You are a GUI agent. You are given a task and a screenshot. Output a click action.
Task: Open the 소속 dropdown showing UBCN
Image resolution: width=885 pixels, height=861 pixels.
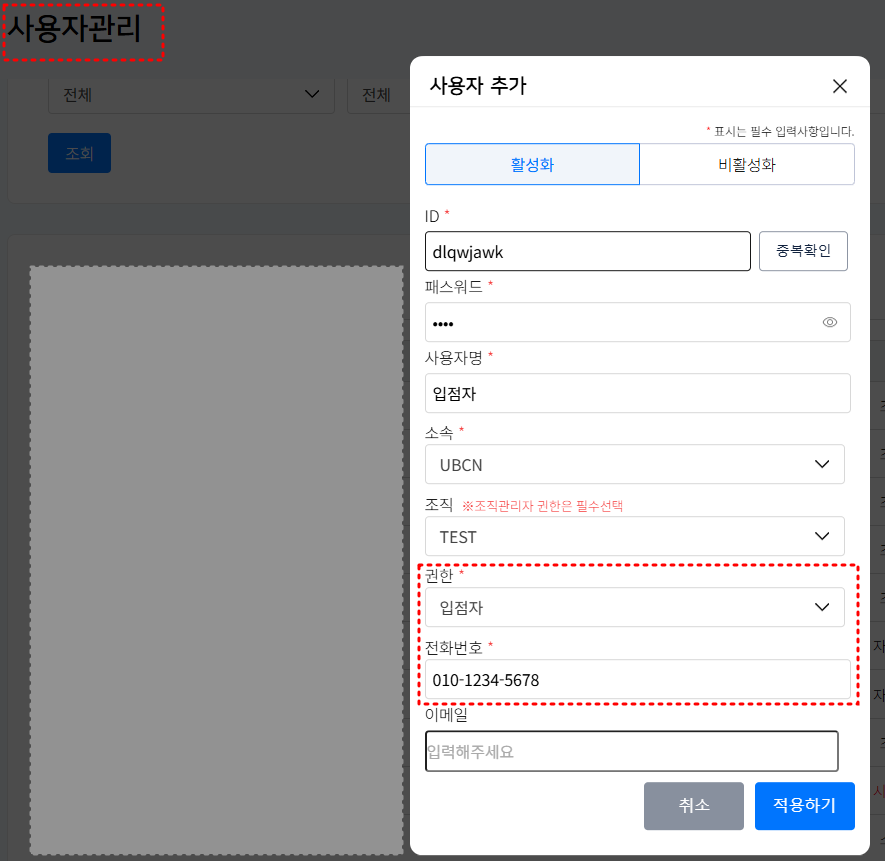[x=635, y=464]
